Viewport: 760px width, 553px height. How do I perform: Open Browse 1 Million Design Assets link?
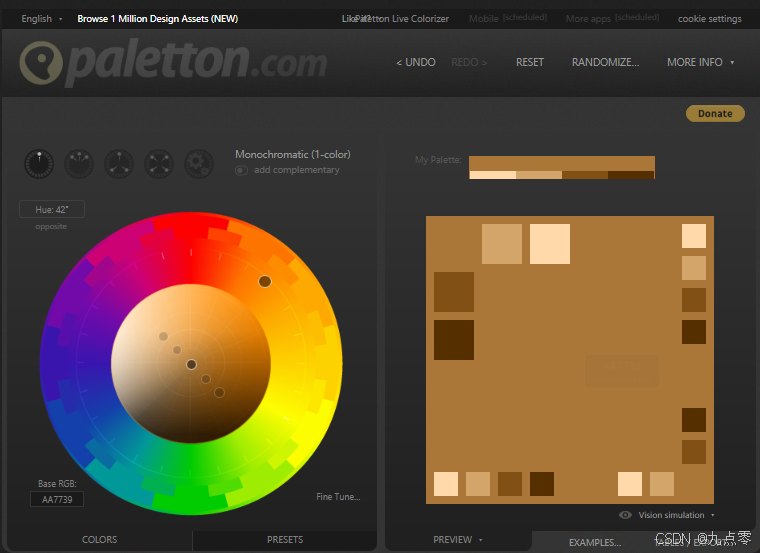(x=158, y=18)
